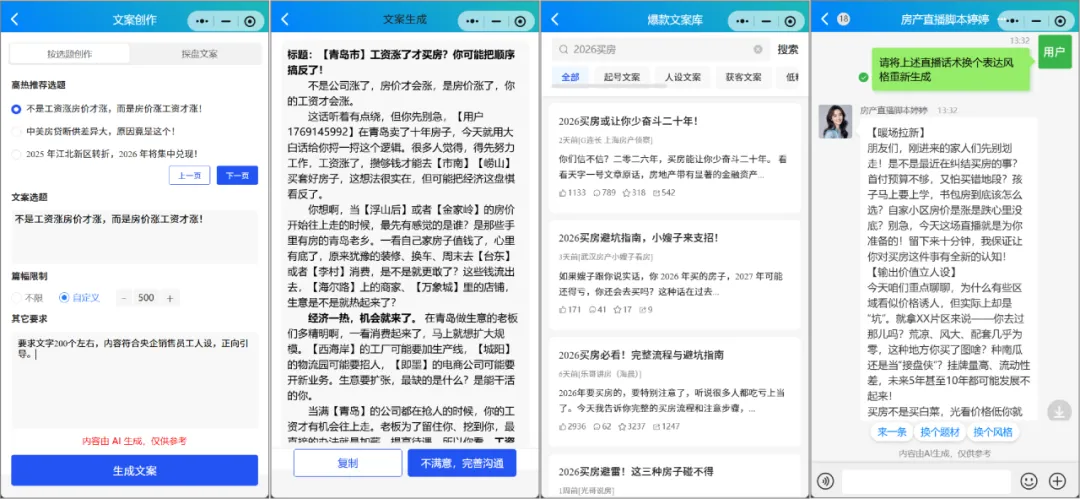Tap the circular target icon in 文案生成 header

click(519, 21)
